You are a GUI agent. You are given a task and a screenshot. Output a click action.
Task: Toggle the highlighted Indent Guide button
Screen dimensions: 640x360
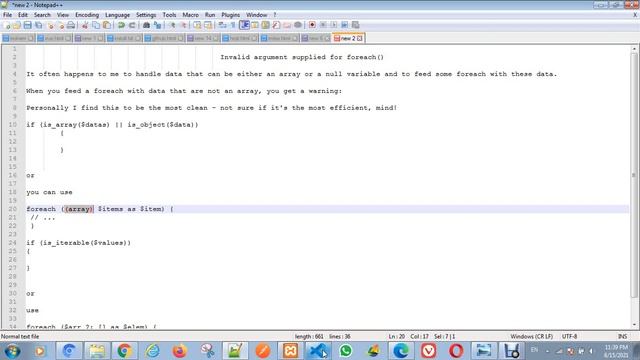[244, 25]
